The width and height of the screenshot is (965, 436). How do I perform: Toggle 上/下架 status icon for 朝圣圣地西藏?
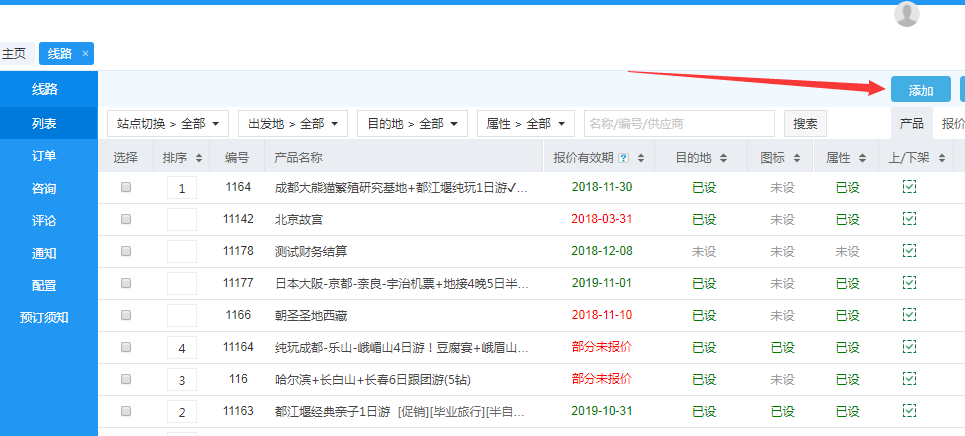pos(909,316)
